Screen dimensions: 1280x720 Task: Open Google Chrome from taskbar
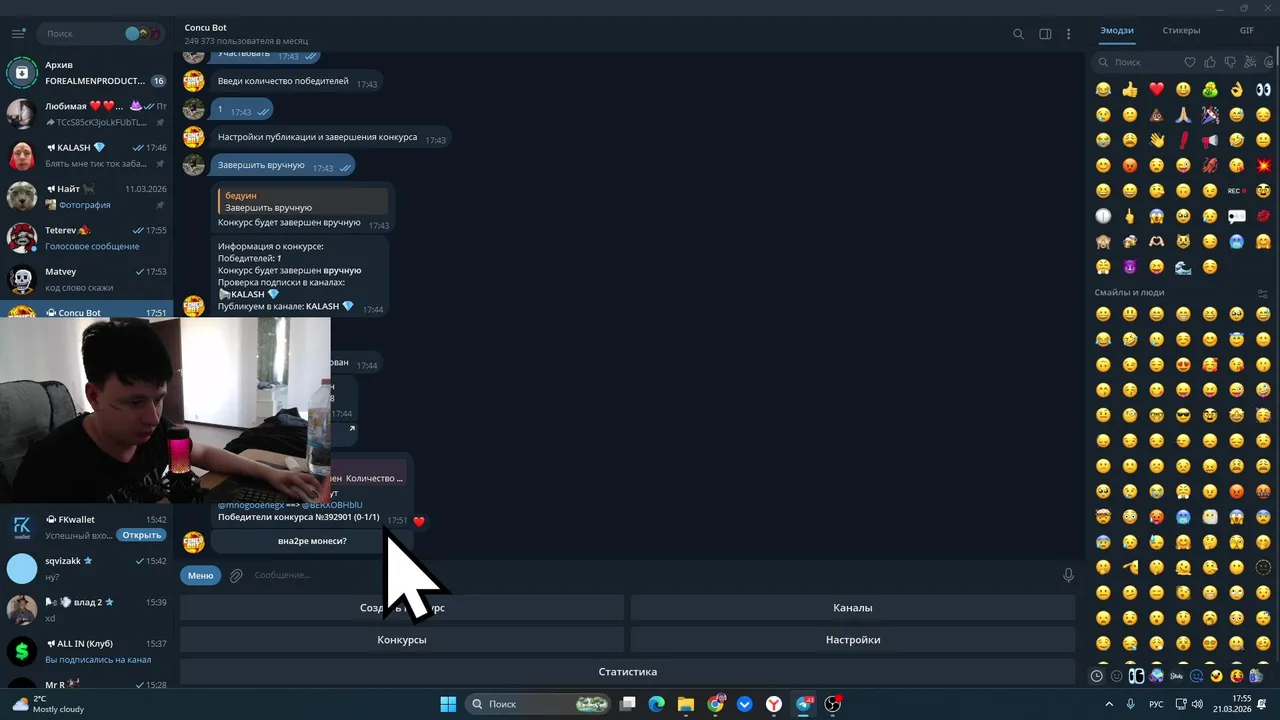(715, 704)
